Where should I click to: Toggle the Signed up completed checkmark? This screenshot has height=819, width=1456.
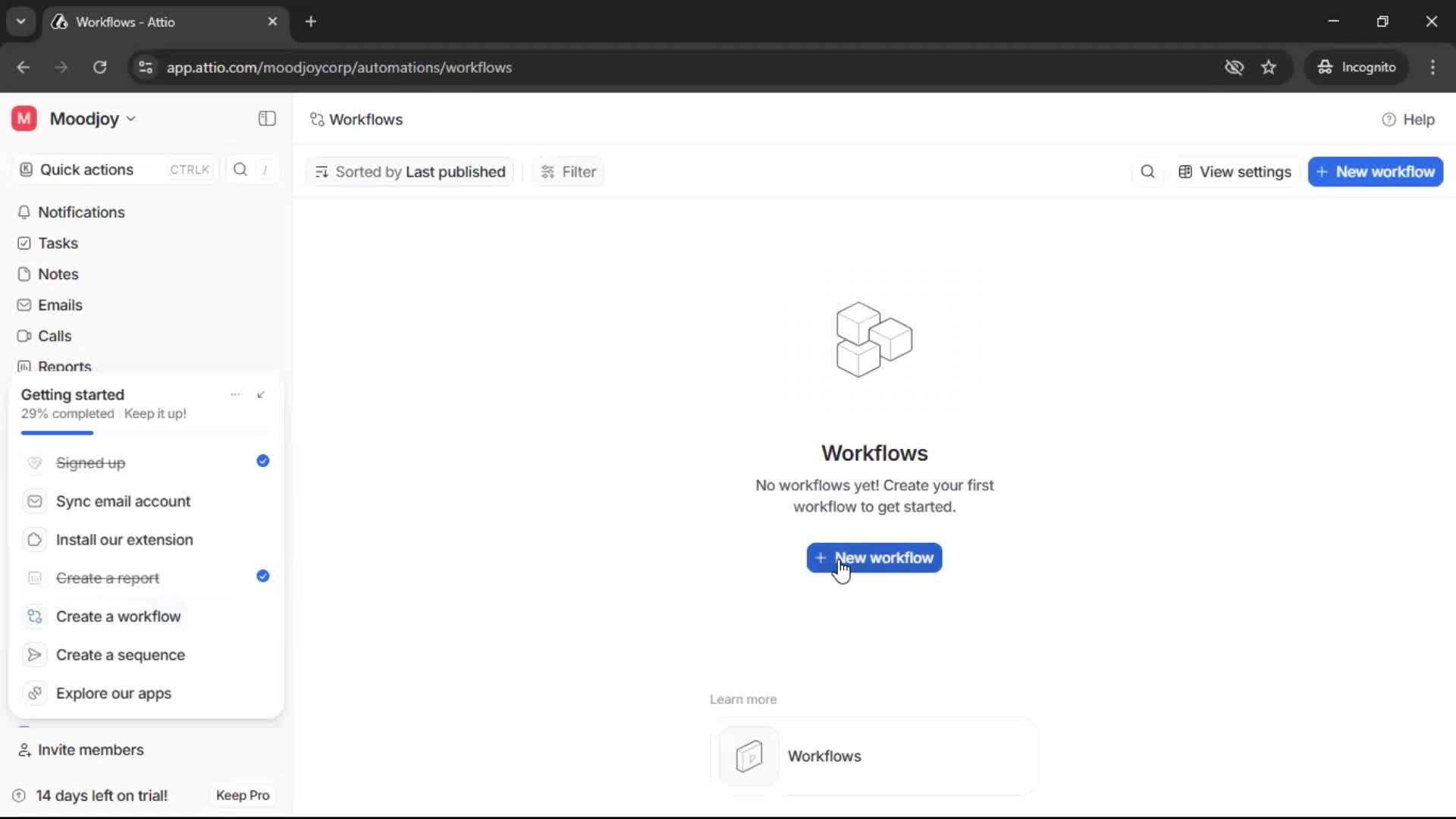[x=262, y=462]
